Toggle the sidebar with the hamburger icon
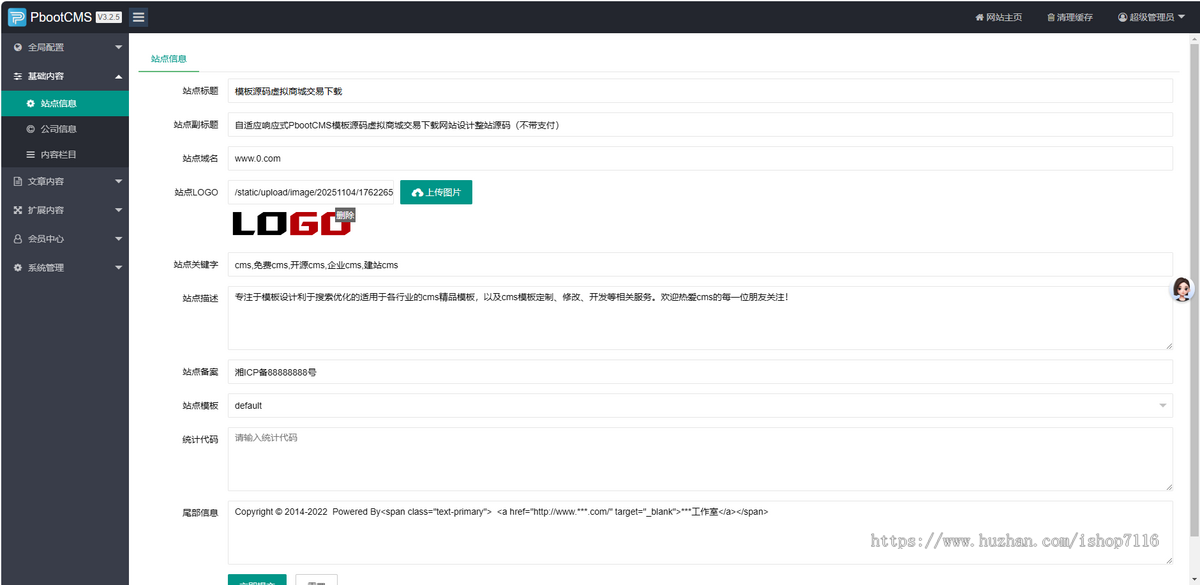The height and width of the screenshot is (585, 1200). [139, 17]
